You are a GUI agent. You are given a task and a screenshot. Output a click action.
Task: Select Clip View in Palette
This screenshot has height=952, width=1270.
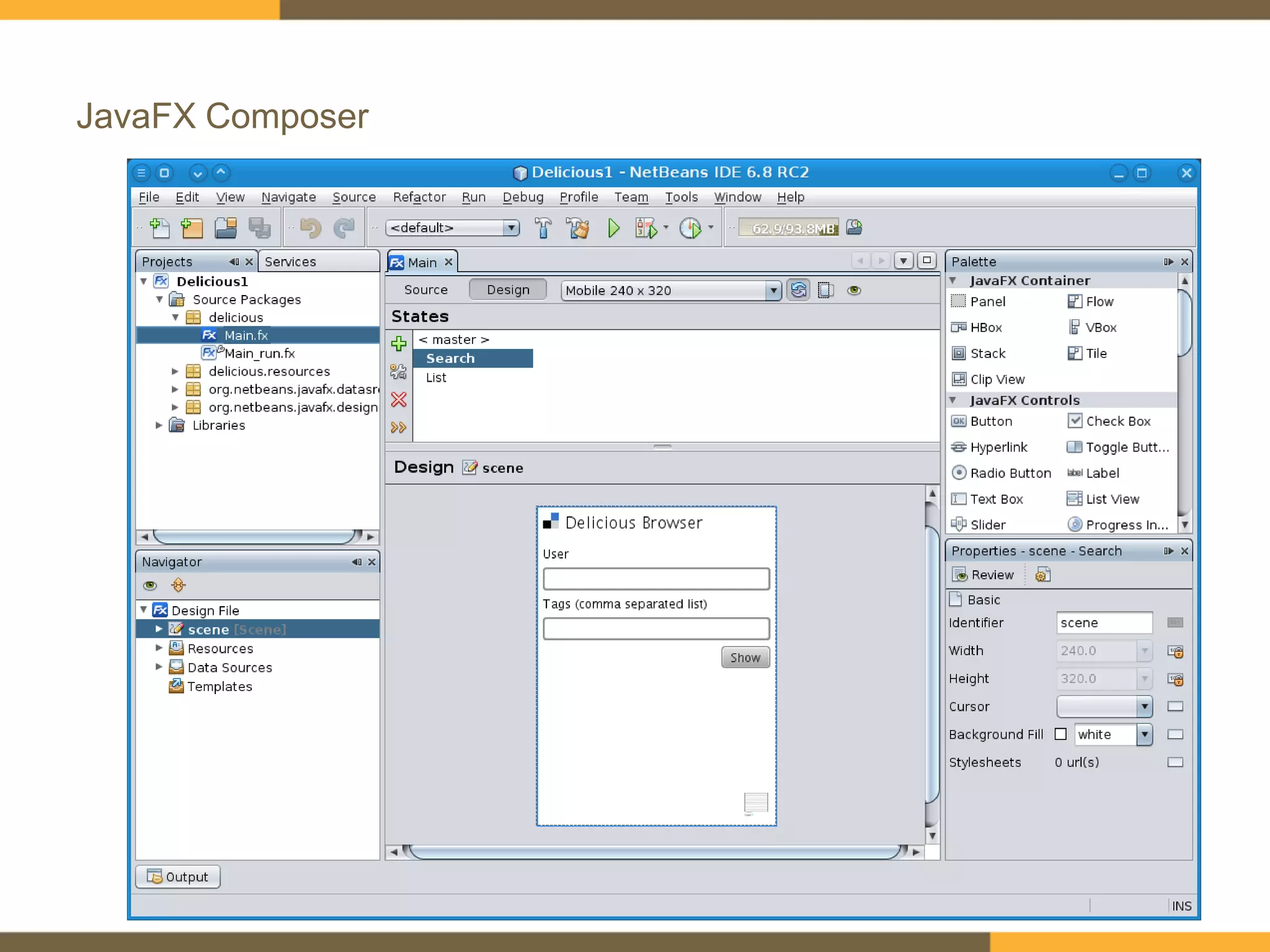click(x=988, y=379)
